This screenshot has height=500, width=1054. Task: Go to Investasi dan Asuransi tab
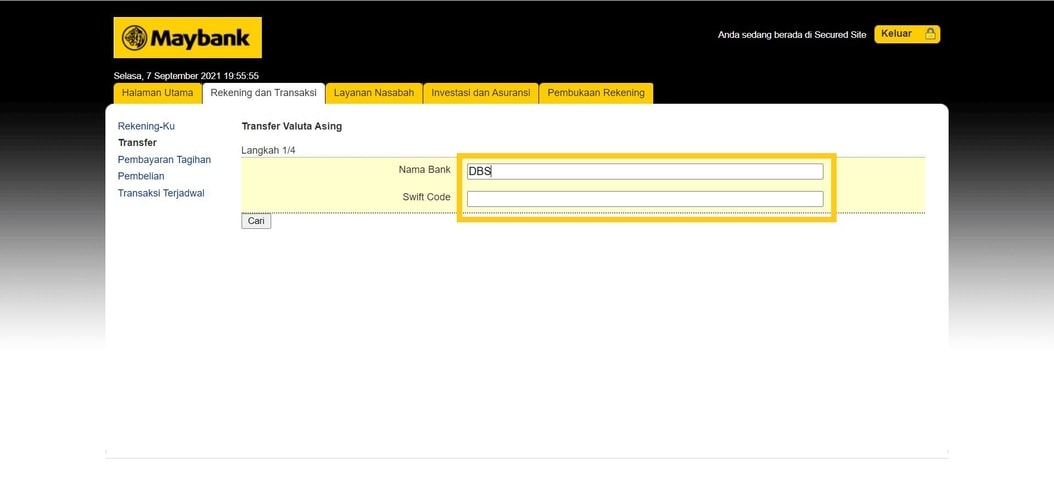point(481,93)
